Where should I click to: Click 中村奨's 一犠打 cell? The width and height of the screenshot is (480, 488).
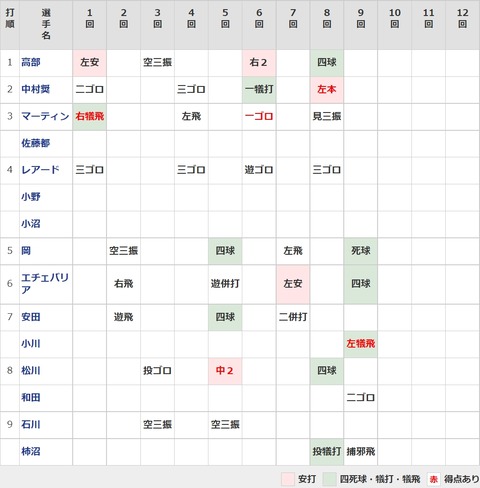[x=259, y=90]
